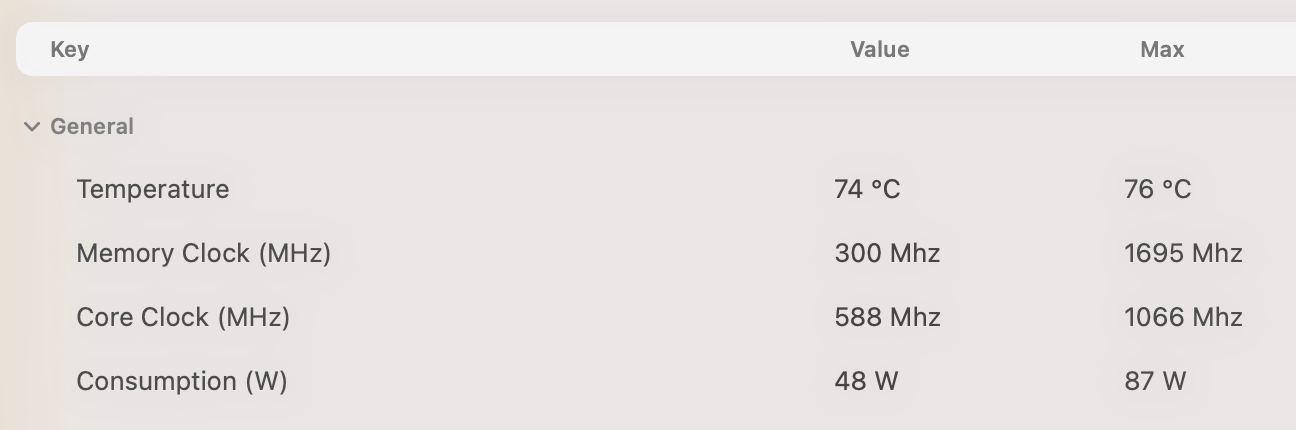Click the 1066 Mhz max core clock
The width and height of the screenshot is (1296, 430).
tap(1184, 318)
